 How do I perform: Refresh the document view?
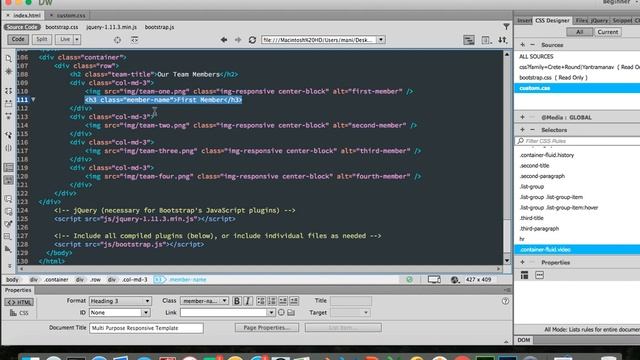click(252, 40)
